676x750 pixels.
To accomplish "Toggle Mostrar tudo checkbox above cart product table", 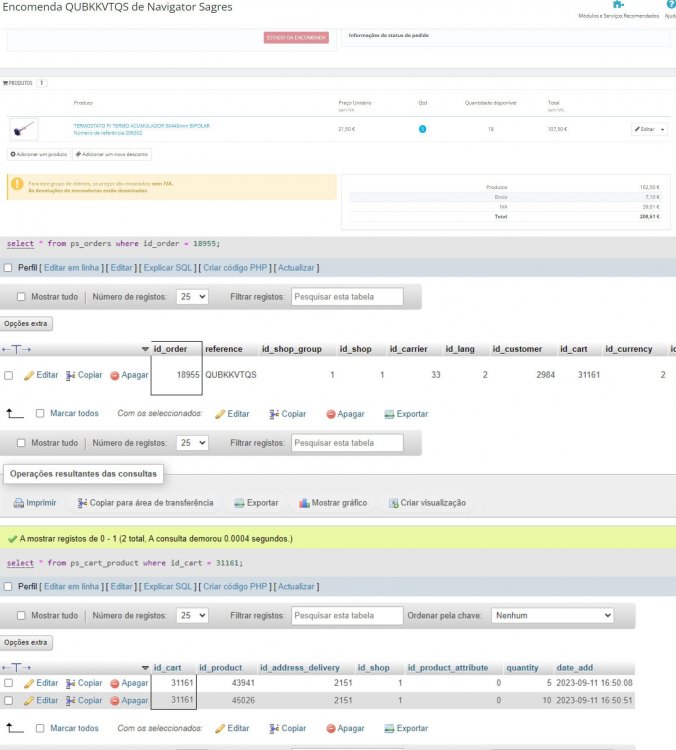I will 21,616.
